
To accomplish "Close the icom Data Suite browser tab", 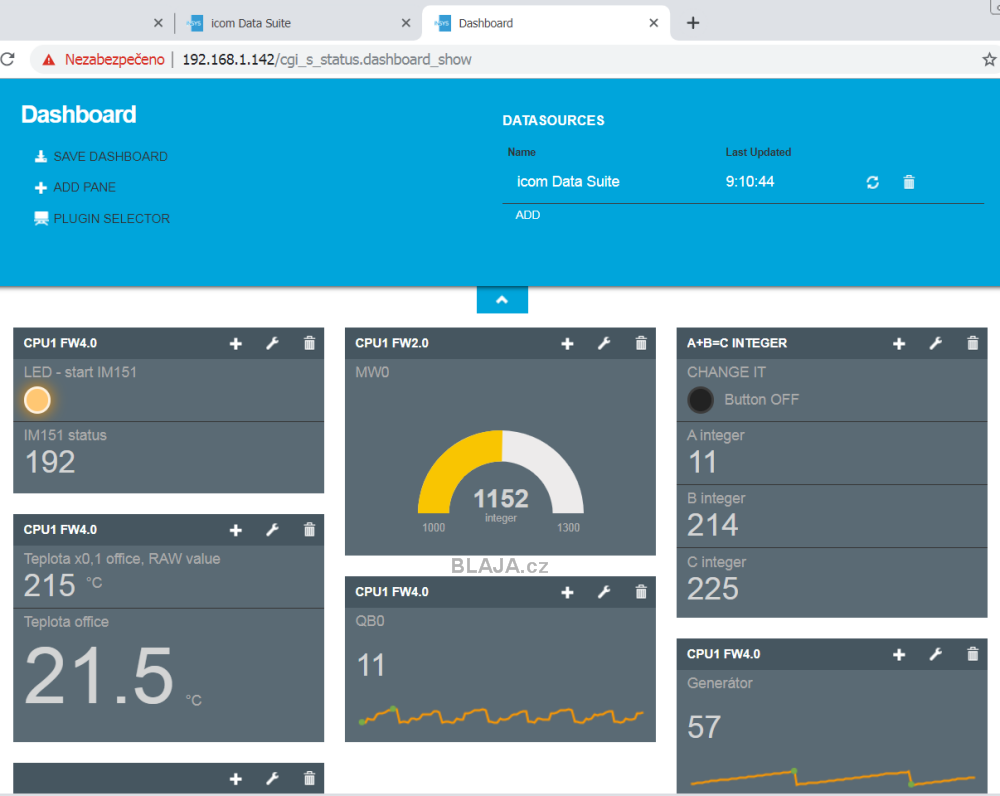I will pyautogui.click(x=406, y=23).
